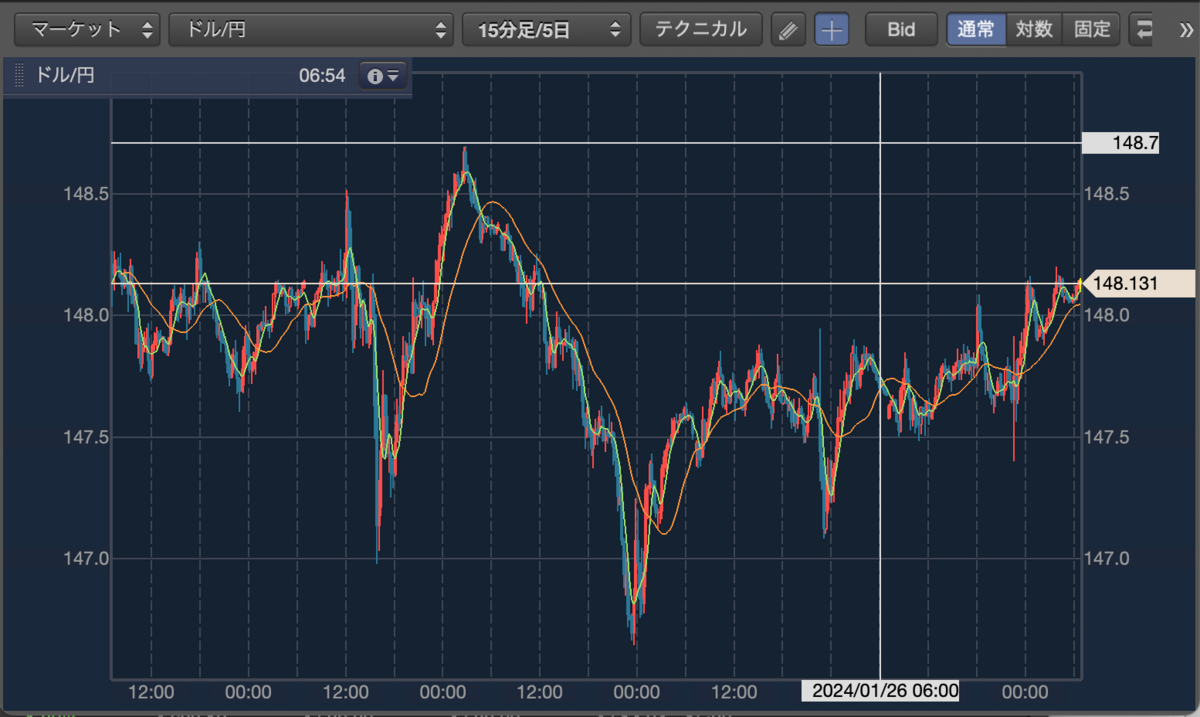1200x717 pixels.
Task: Open the ドル/円 currency pair dropdown
Action: 311,29
